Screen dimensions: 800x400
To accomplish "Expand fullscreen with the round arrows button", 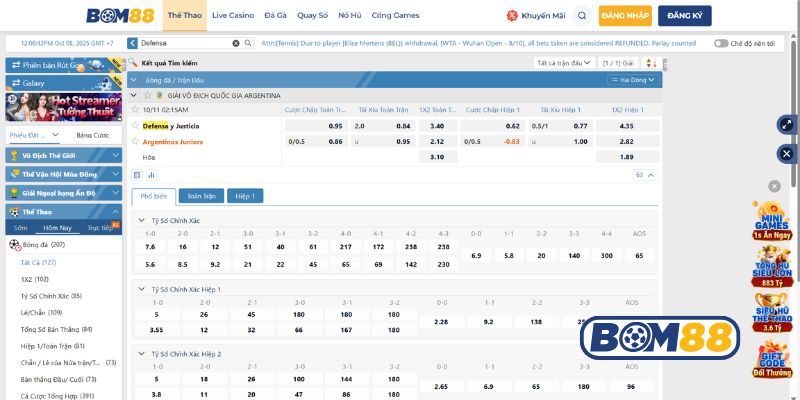I will pos(787,124).
